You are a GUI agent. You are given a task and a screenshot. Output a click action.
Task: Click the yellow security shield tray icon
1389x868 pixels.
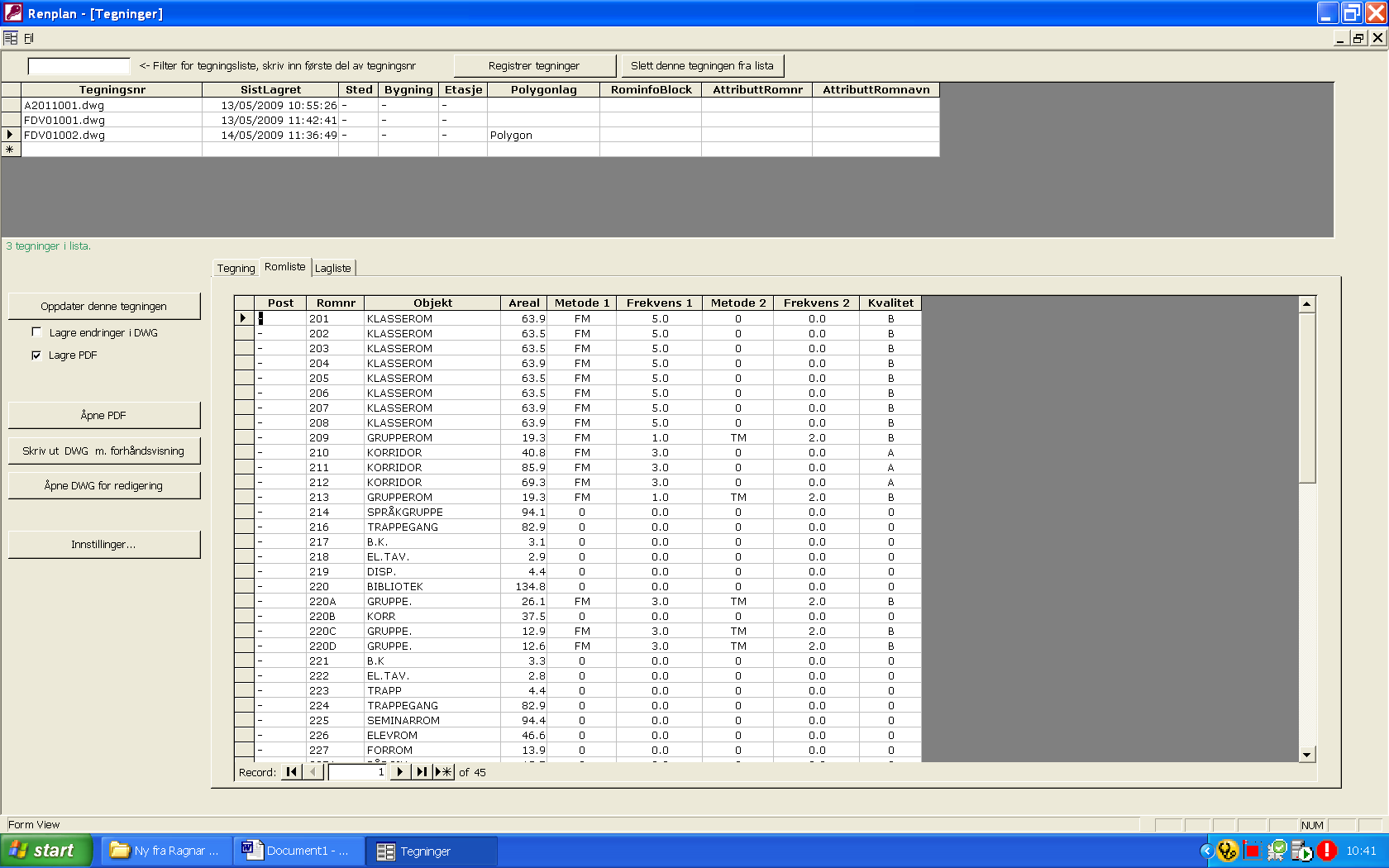pyautogui.click(x=1228, y=851)
